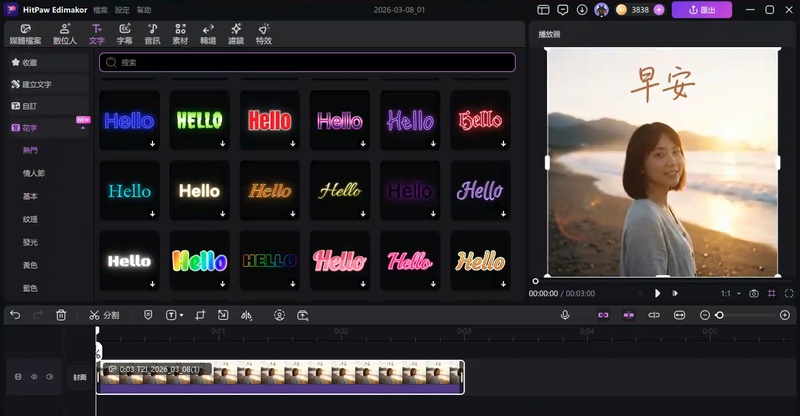This screenshot has height=416, width=800.
Task: Click the microphone voice-over record icon
Action: [565, 315]
